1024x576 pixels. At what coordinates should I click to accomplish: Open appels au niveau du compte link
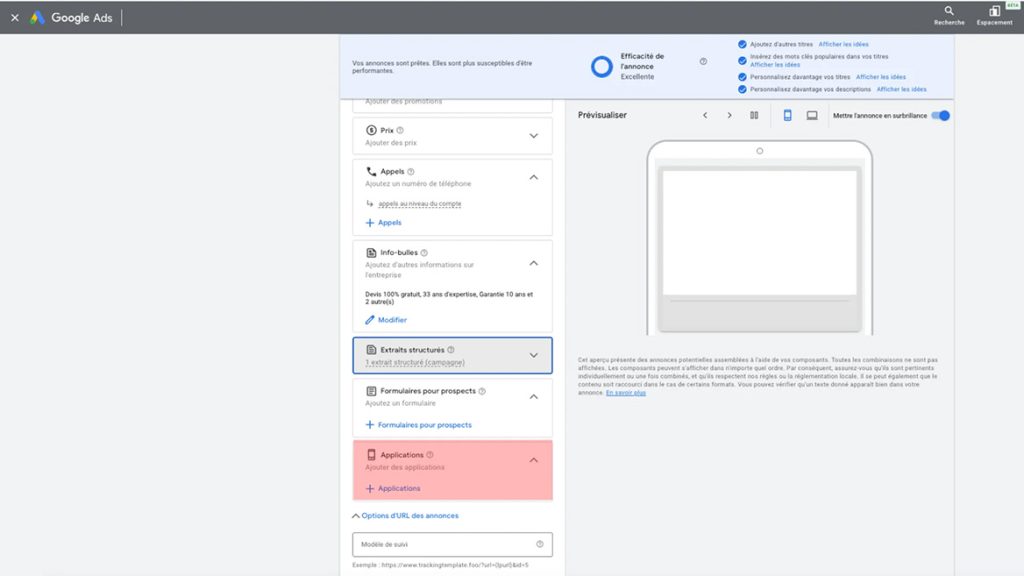tap(419, 204)
